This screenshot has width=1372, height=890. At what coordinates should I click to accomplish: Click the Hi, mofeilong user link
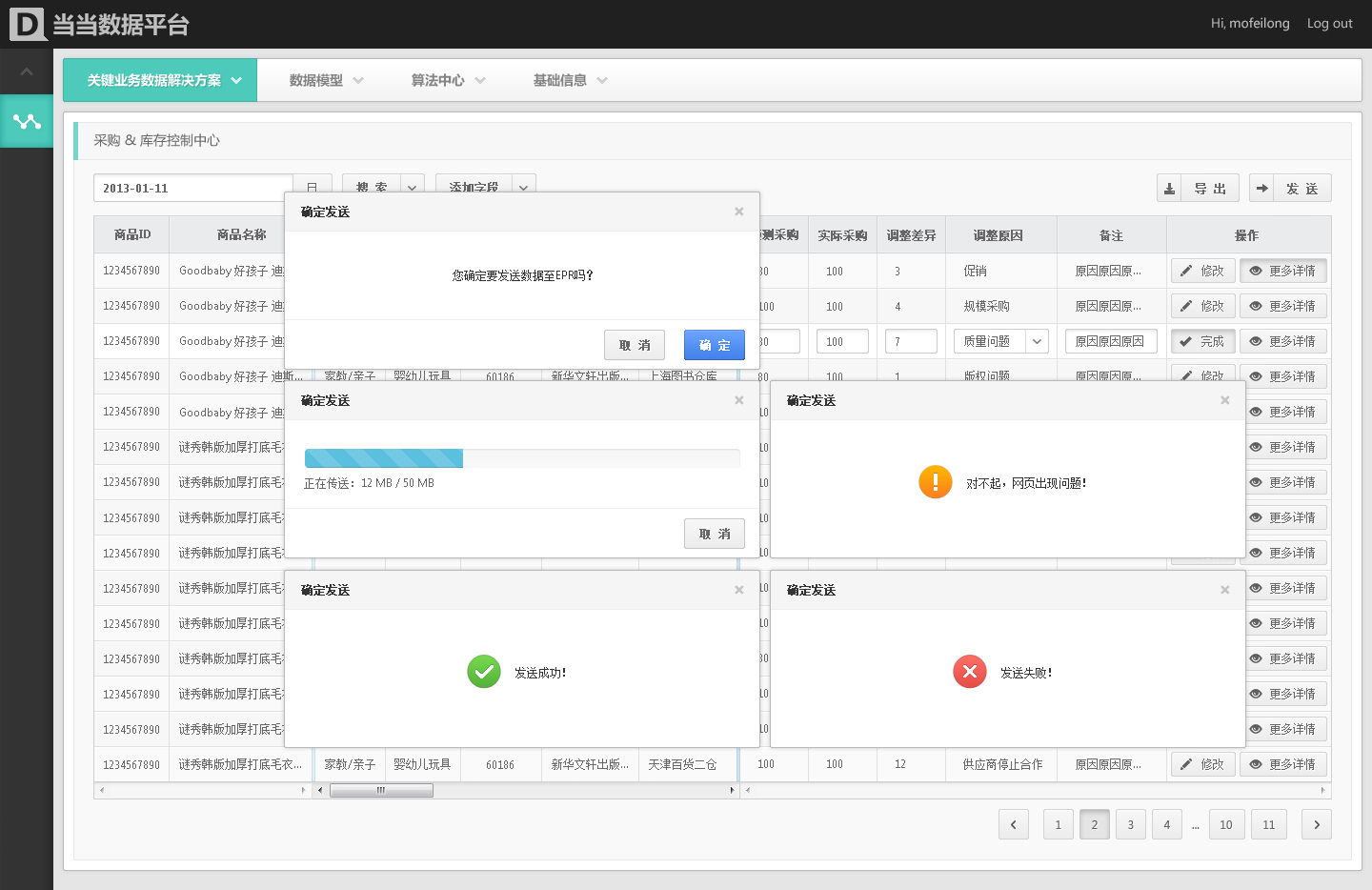pyautogui.click(x=1250, y=24)
